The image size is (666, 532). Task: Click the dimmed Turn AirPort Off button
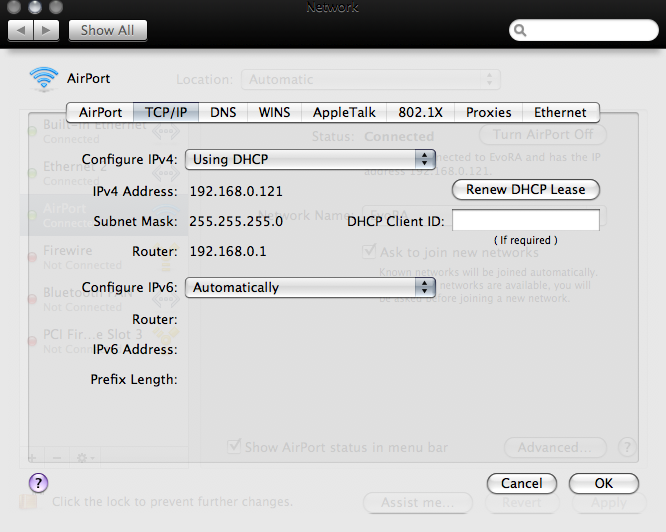pyautogui.click(x=543, y=135)
